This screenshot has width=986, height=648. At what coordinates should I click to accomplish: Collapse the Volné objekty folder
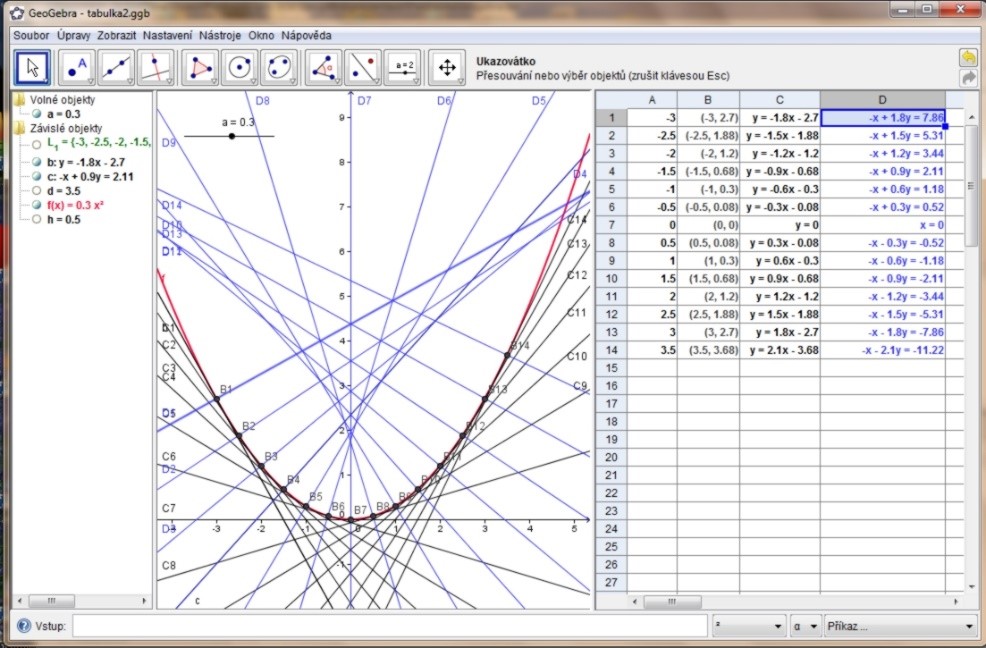click(20, 99)
